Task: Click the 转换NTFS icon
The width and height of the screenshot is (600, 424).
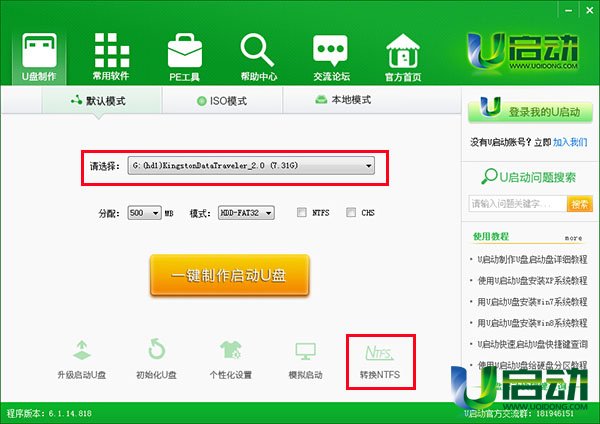Action: click(x=379, y=352)
